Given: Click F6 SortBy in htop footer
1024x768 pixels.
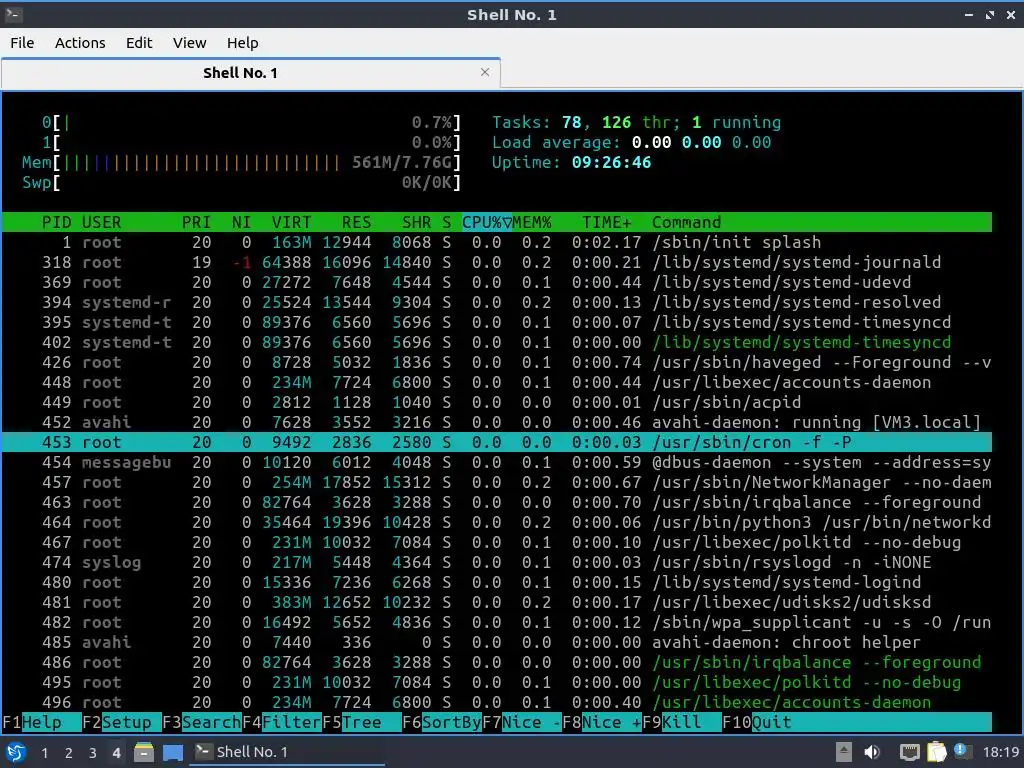Looking at the screenshot, I should (442, 722).
